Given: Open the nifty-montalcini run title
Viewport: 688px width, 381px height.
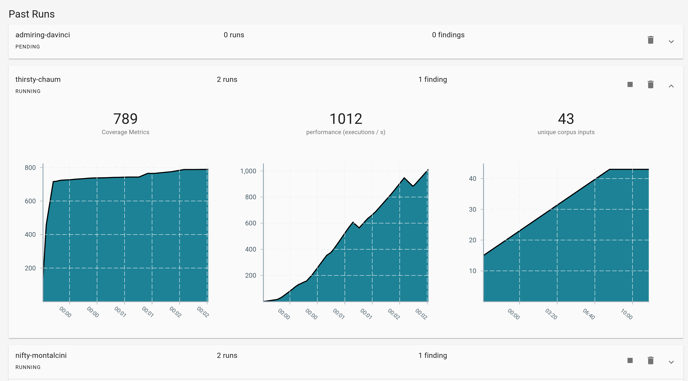Looking at the screenshot, I should pyautogui.click(x=41, y=355).
